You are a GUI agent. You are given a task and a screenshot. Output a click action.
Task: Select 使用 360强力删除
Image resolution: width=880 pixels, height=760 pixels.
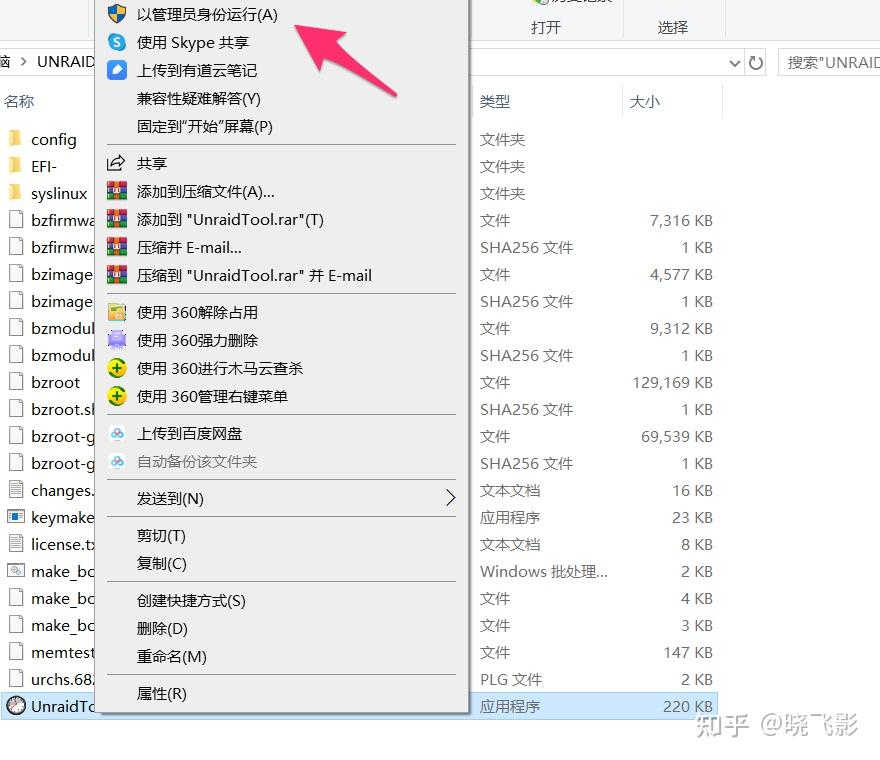(197, 341)
